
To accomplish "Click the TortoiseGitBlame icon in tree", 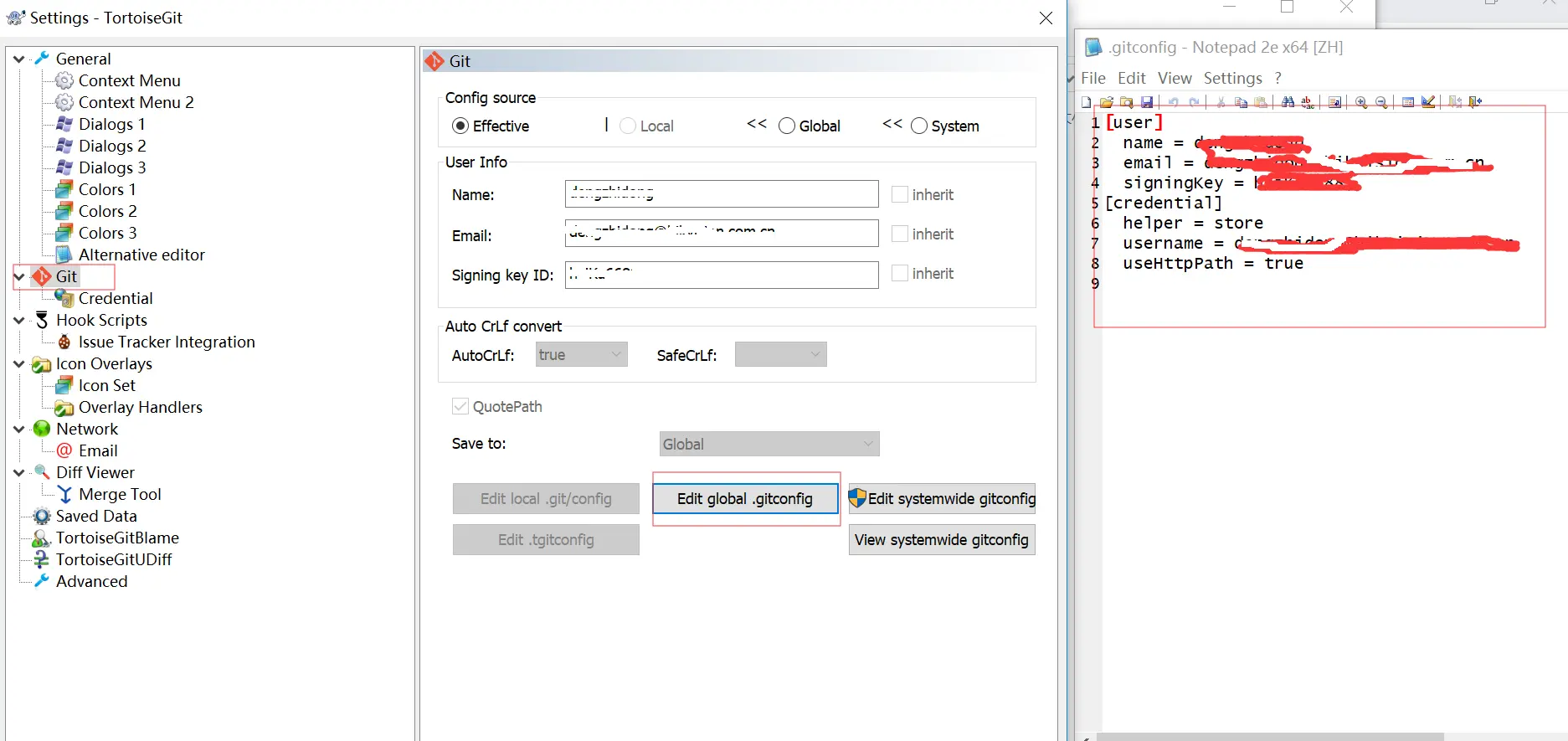I will click(42, 538).
